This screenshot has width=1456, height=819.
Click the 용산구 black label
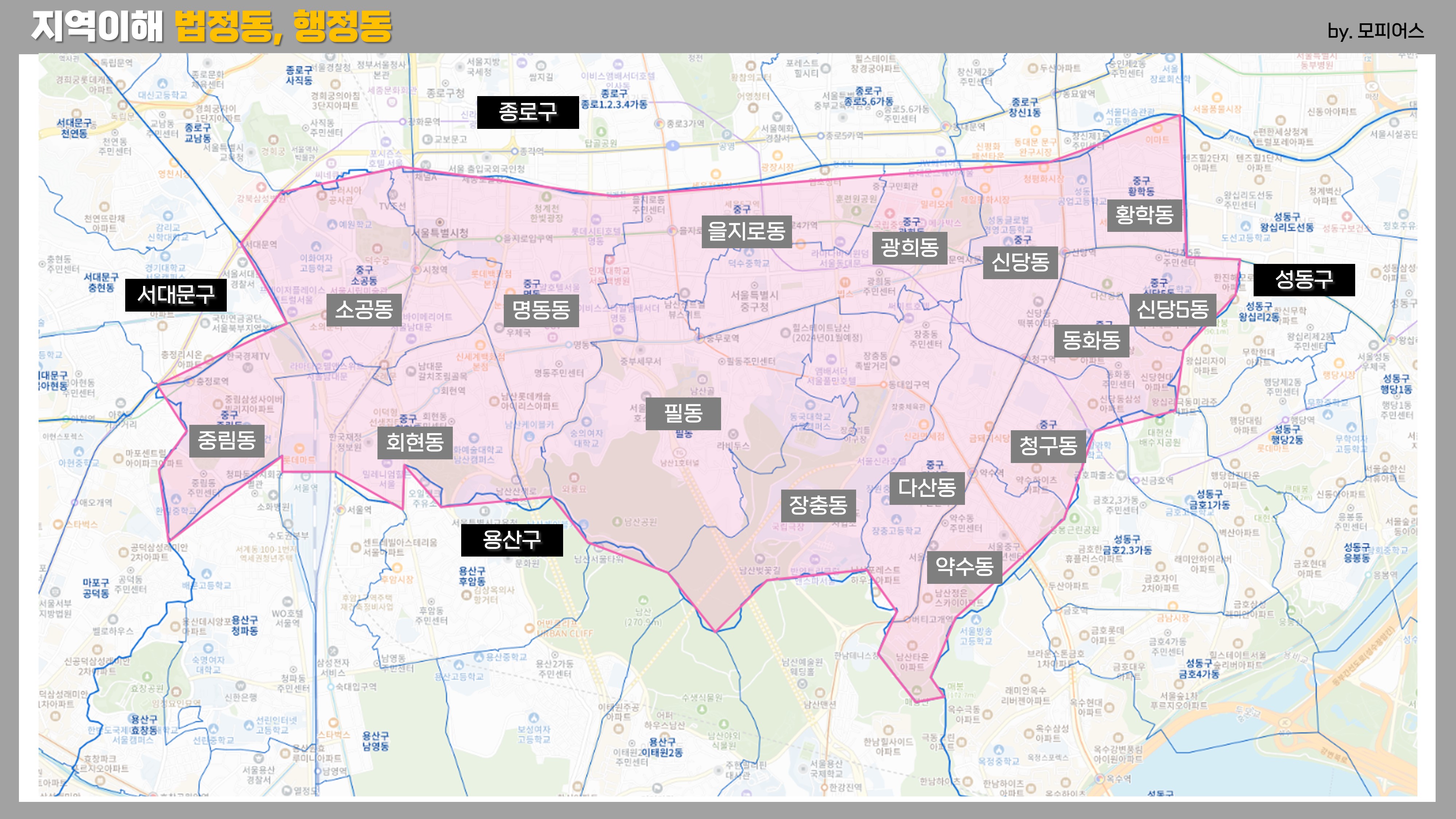tap(511, 540)
